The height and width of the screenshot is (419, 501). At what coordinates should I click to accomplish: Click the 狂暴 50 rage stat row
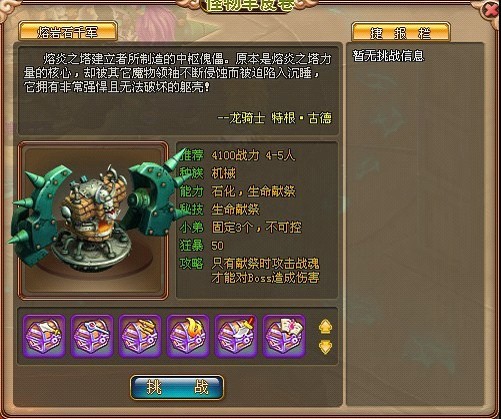pos(202,246)
